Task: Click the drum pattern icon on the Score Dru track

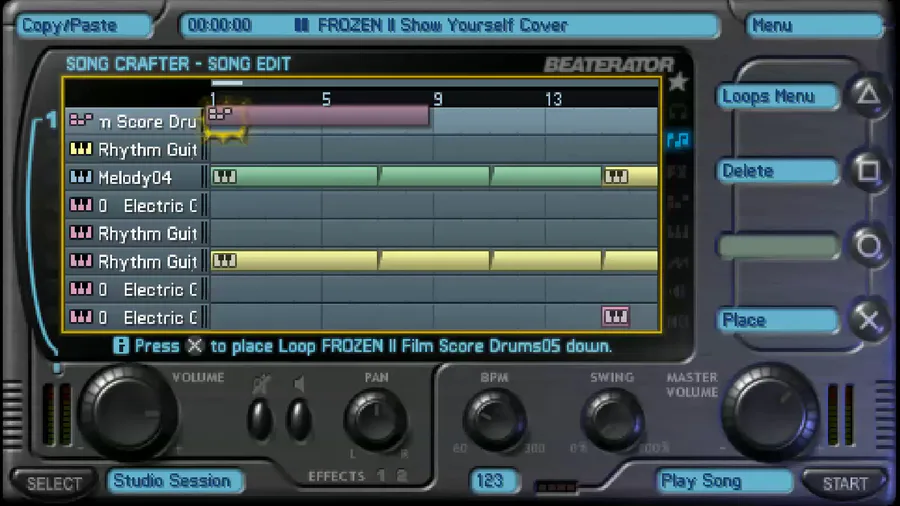Action: (x=80, y=120)
